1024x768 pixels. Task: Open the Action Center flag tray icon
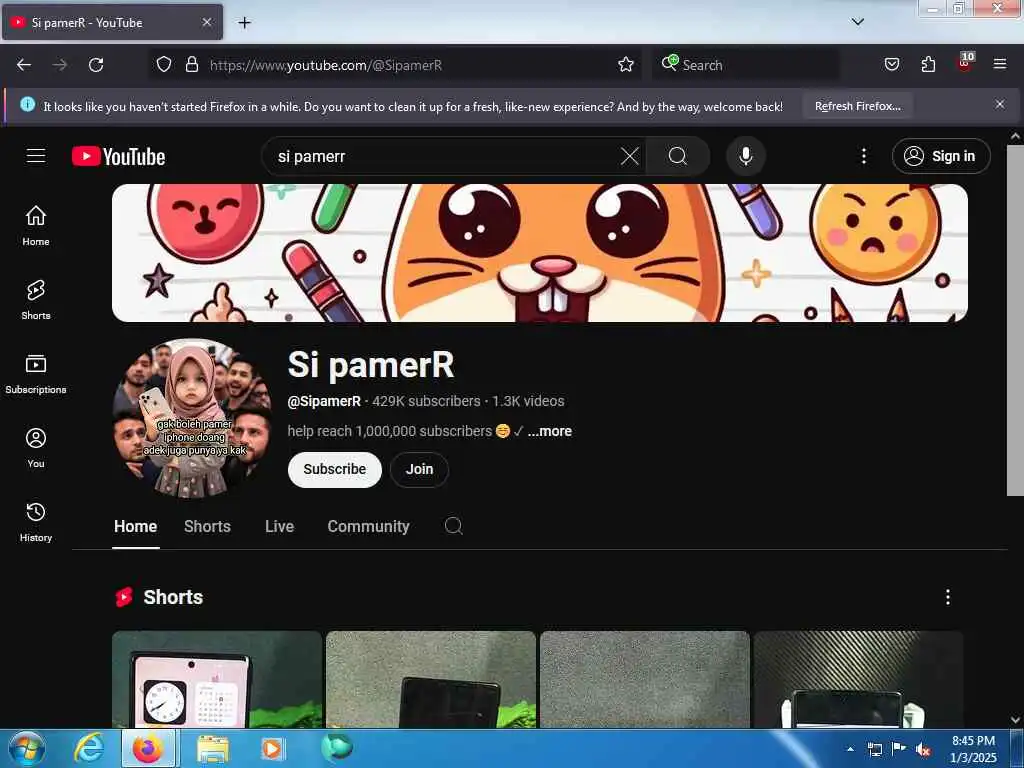click(x=898, y=749)
